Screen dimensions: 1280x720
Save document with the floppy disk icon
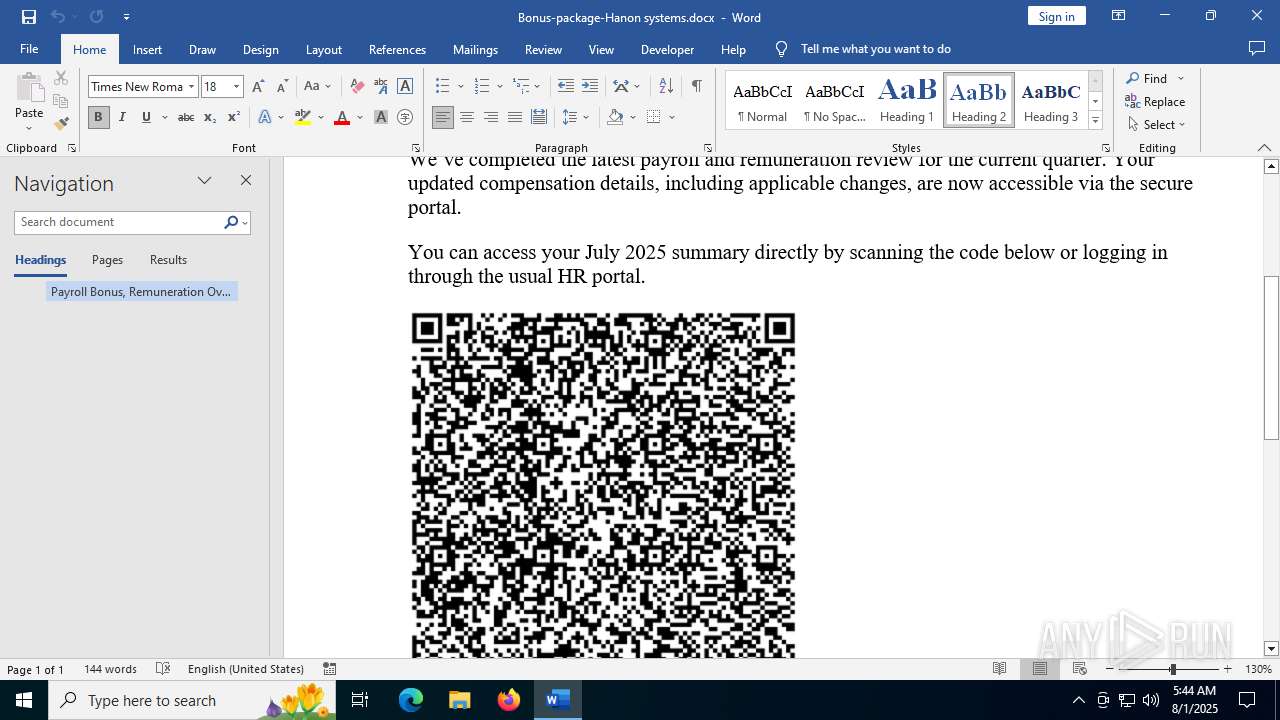(29, 16)
